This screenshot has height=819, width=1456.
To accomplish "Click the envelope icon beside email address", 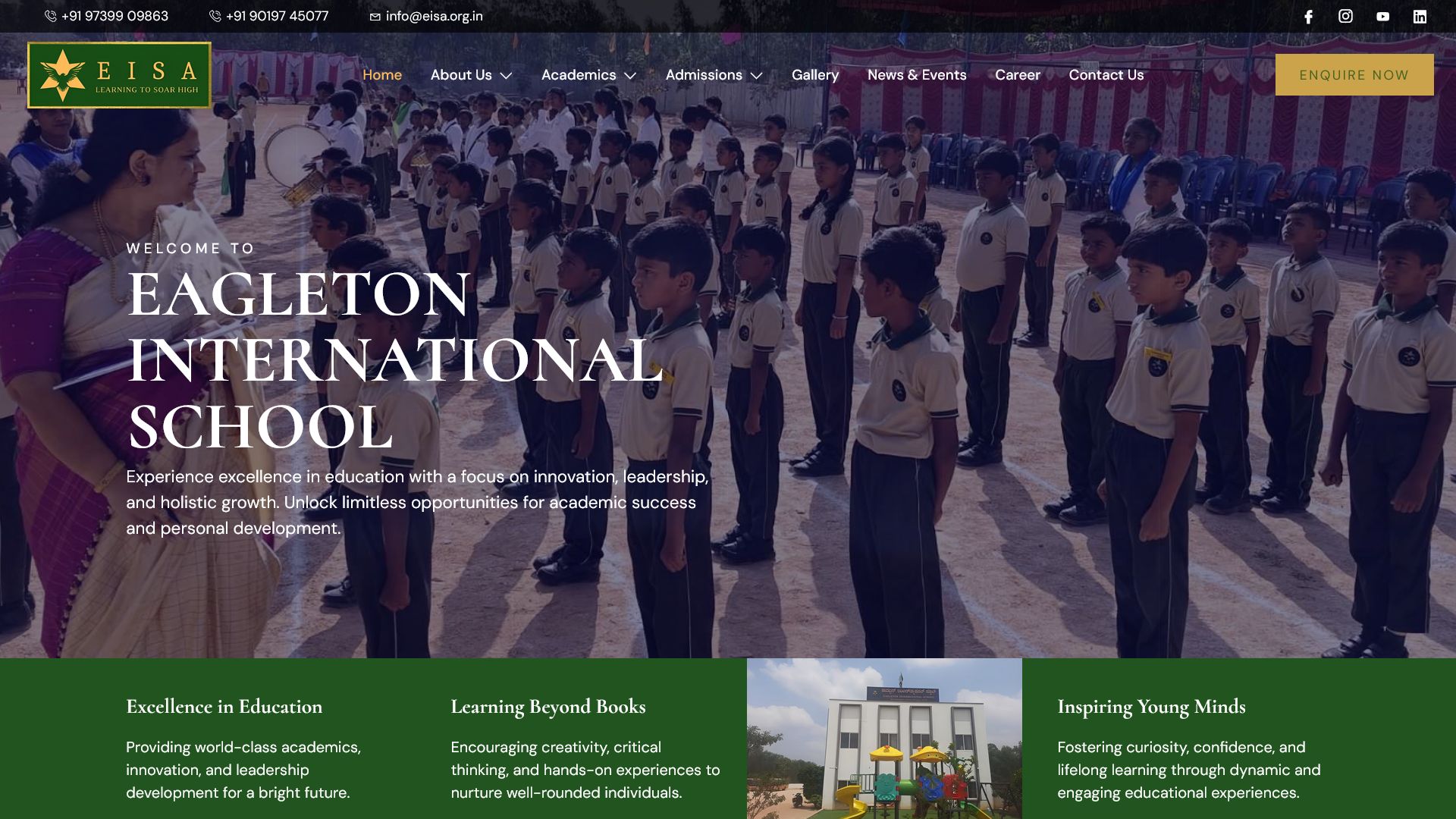I will click(x=375, y=17).
